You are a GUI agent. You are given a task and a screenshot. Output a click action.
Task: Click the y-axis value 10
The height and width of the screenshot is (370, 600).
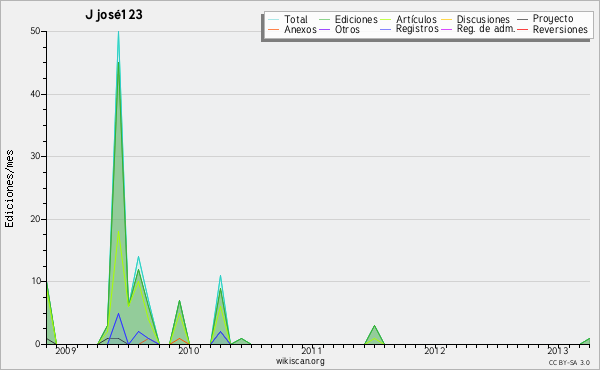coord(36,281)
